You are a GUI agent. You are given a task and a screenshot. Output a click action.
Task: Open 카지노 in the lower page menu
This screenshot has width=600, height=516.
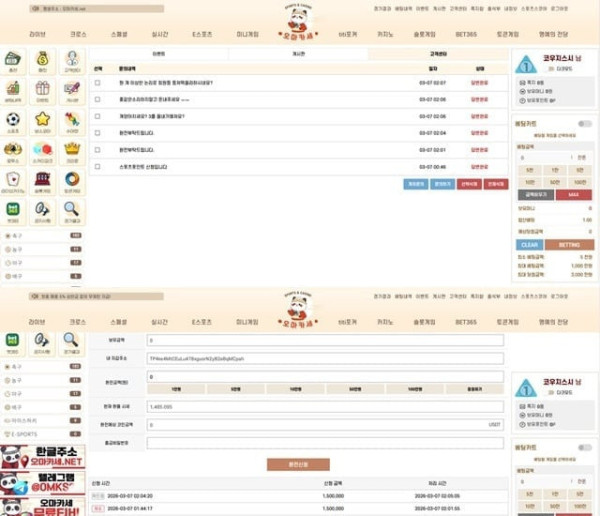click(385, 322)
